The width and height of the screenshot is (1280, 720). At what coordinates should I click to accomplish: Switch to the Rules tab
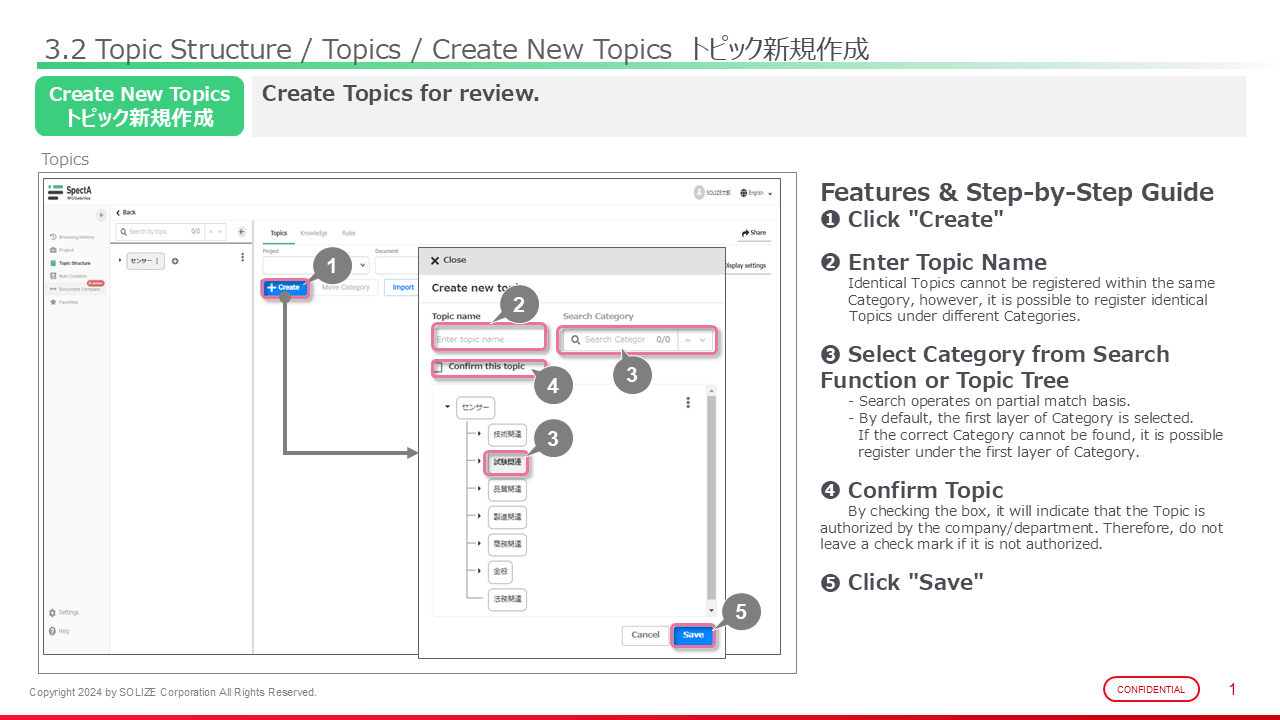tap(348, 233)
